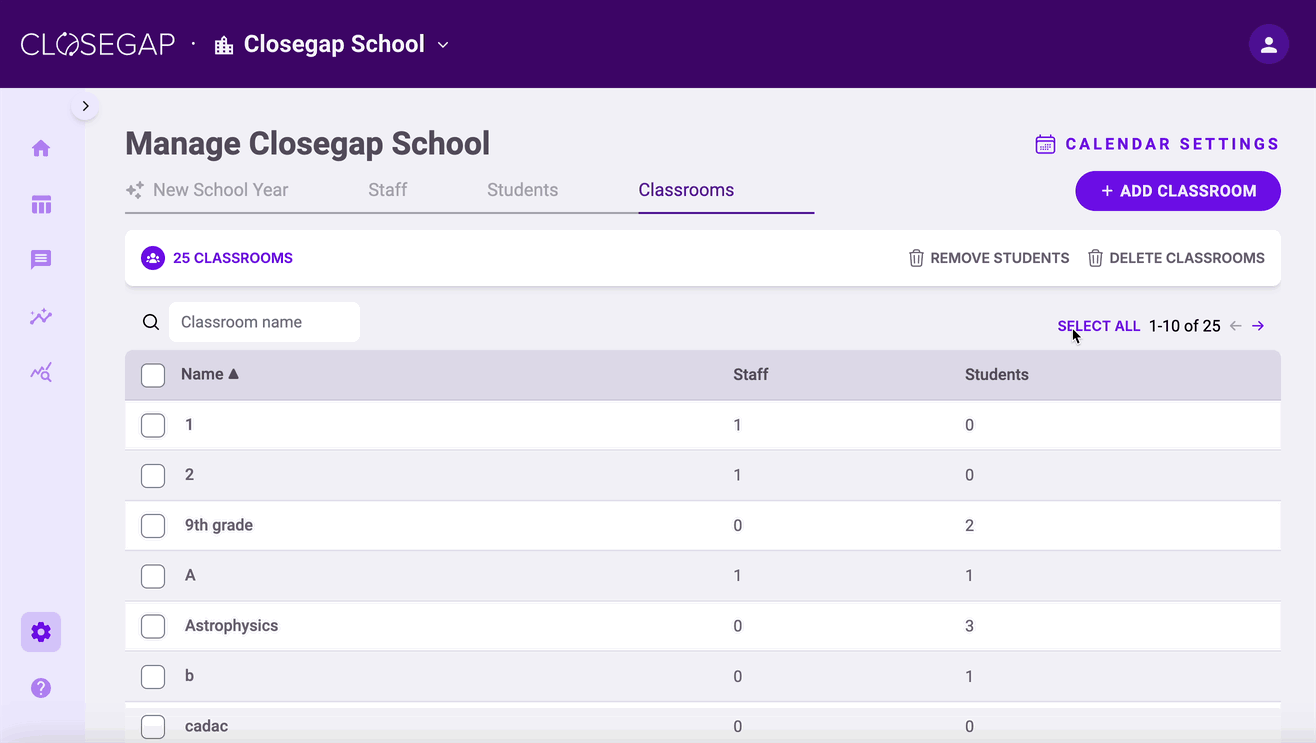Click Select All link
This screenshot has width=1316, height=743.
point(1099,326)
